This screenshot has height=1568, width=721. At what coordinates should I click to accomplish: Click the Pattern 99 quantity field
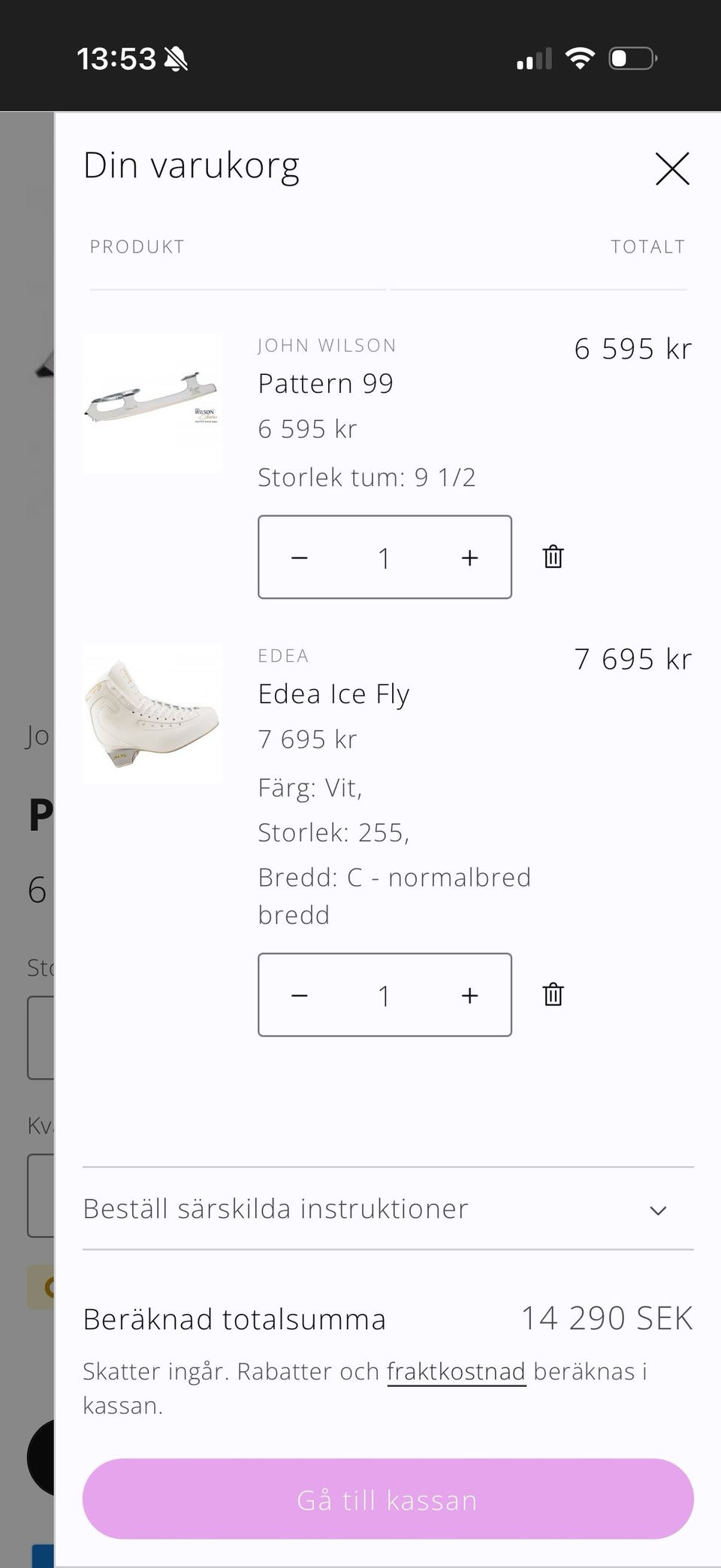click(x=384, y=557)
